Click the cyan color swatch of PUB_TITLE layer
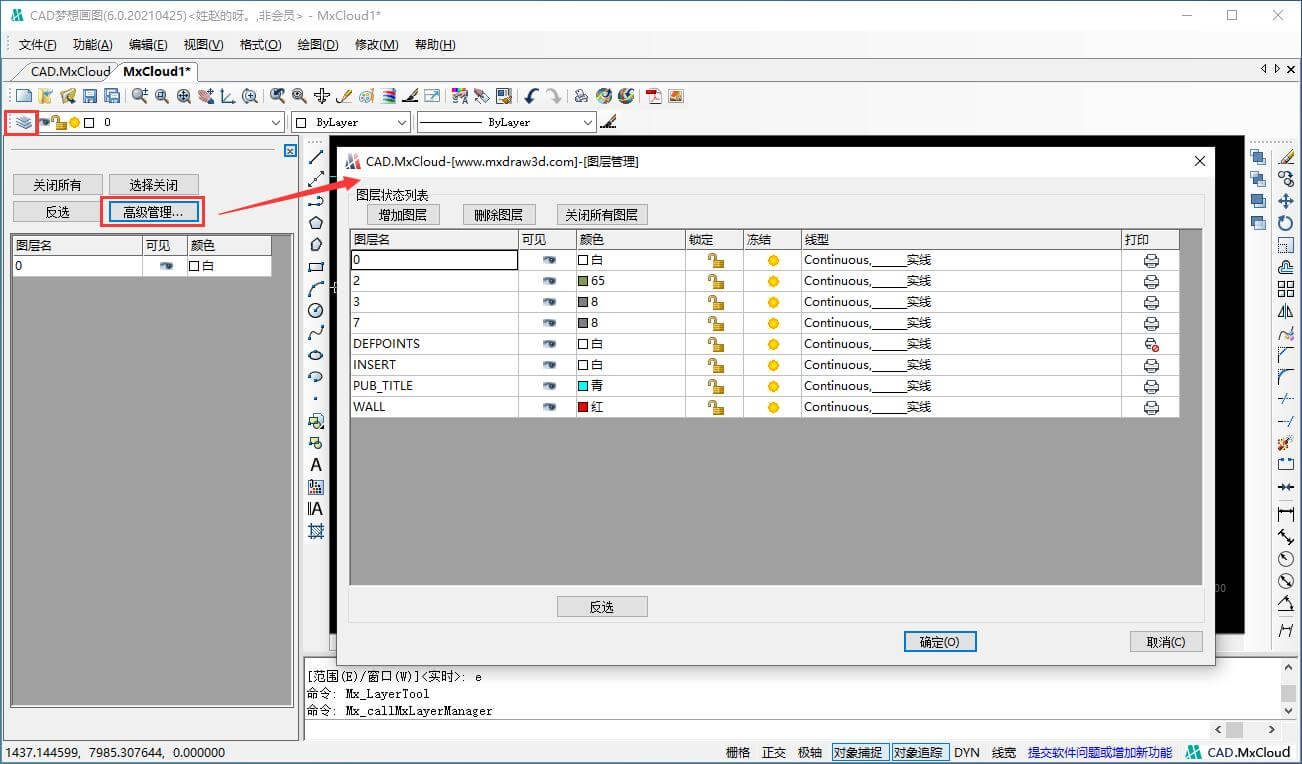1302x764 pixels. [583, 386]
